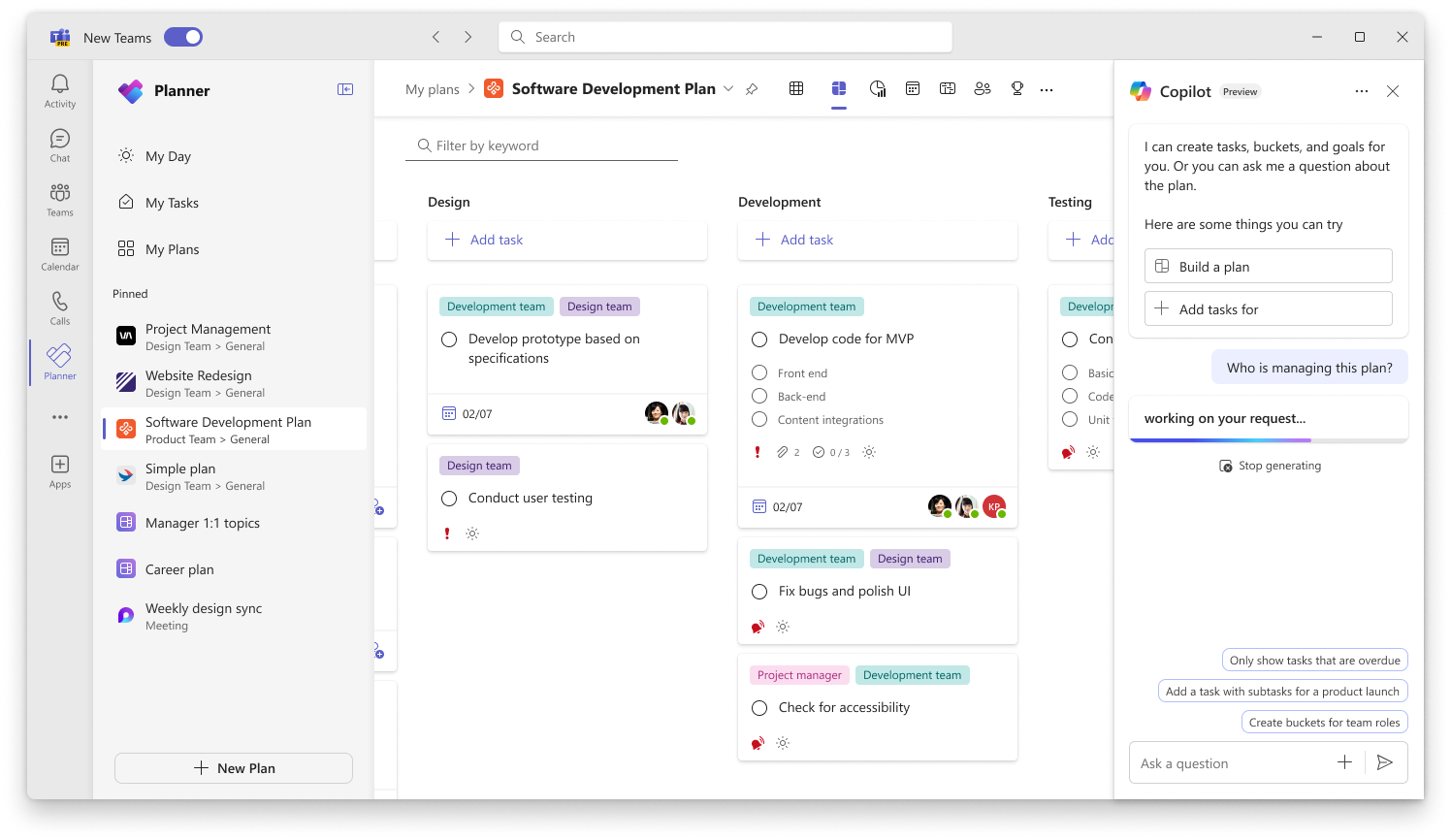Open the Schedule view
Image resolution: width=1451 pixels, height=840 pixels.
click(x=913, y=88)
